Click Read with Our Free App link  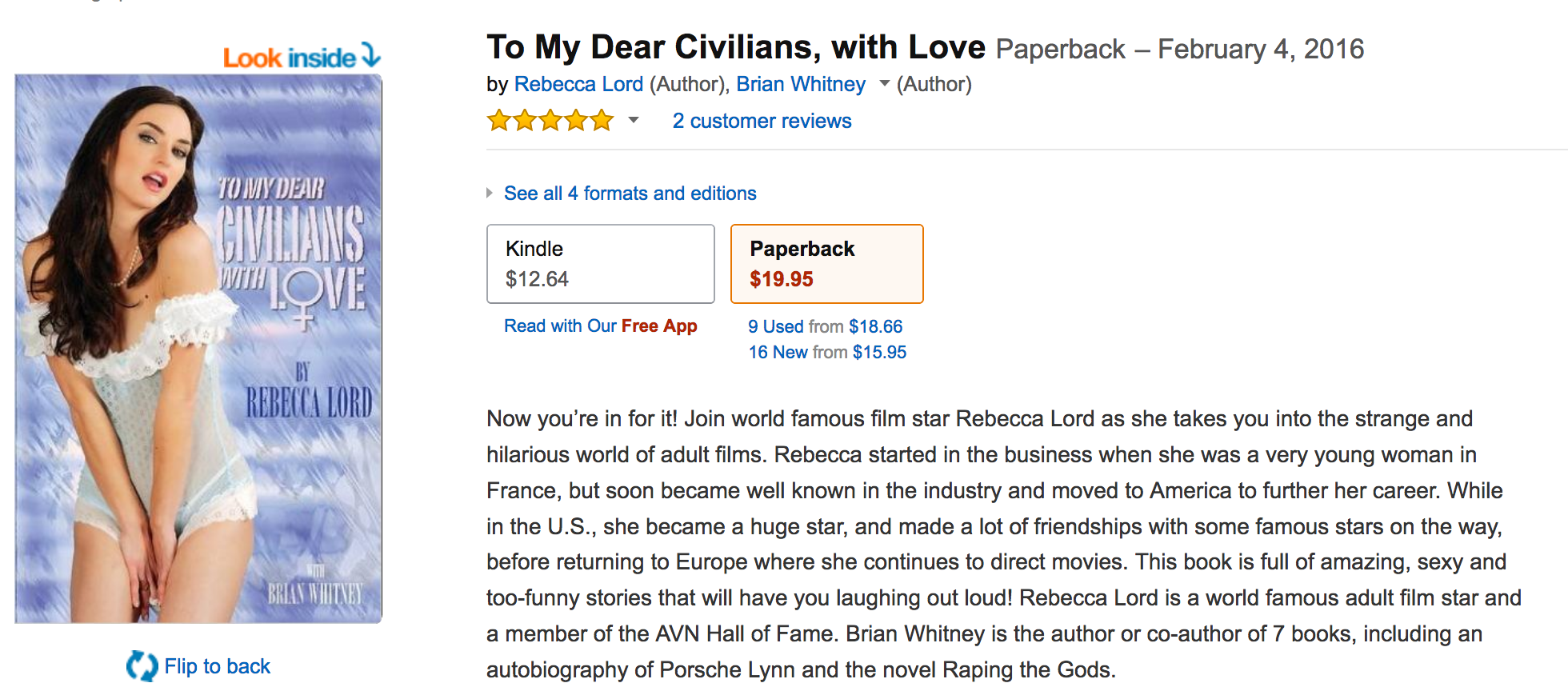[600, 326]
